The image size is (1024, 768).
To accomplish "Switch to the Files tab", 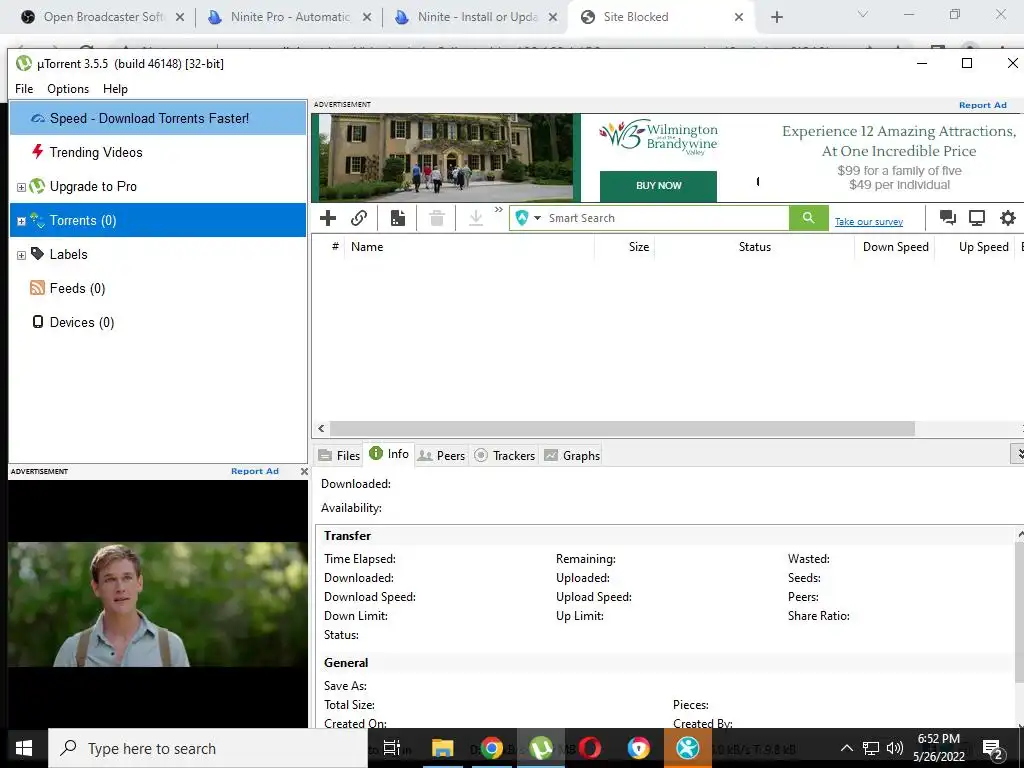I will click(339, 455).
